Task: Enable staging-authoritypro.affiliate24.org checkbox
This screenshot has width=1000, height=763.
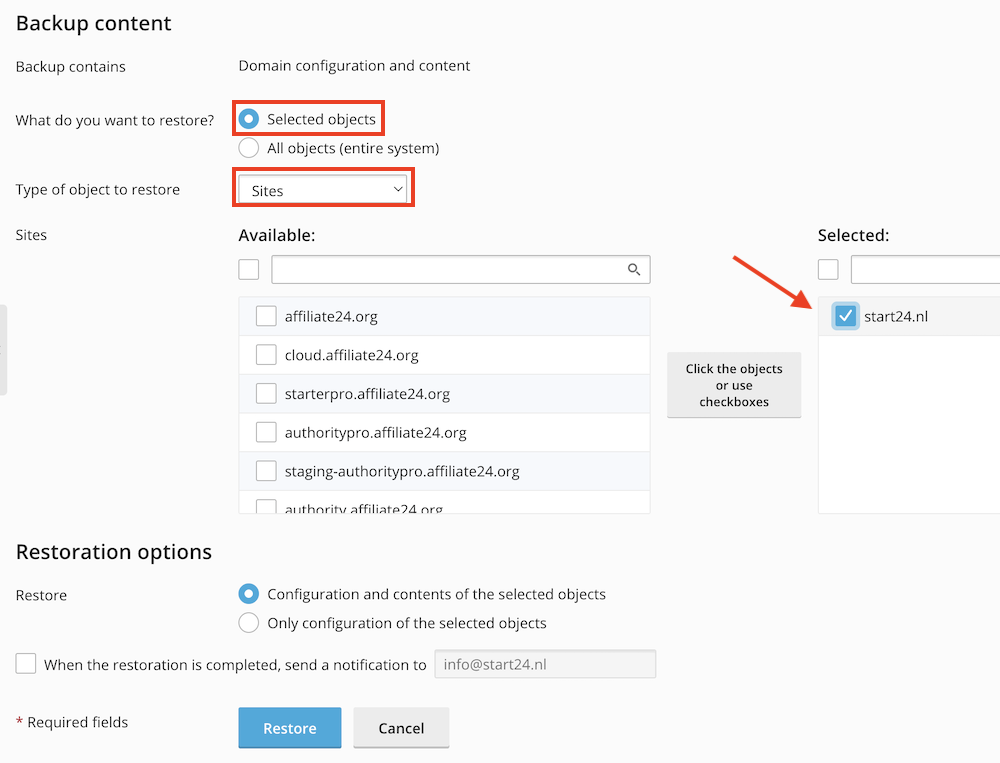Action: click(x=266, y=471)
